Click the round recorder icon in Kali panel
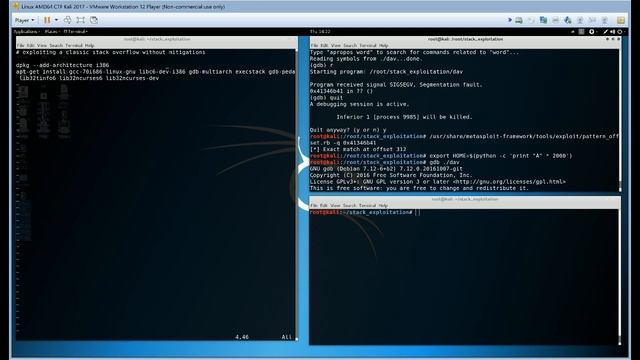 pos(591,31)
